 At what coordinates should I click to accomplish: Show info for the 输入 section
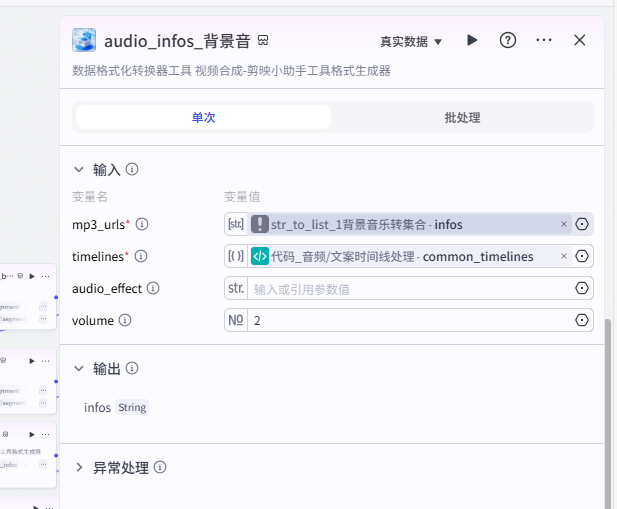coord(132,169)
